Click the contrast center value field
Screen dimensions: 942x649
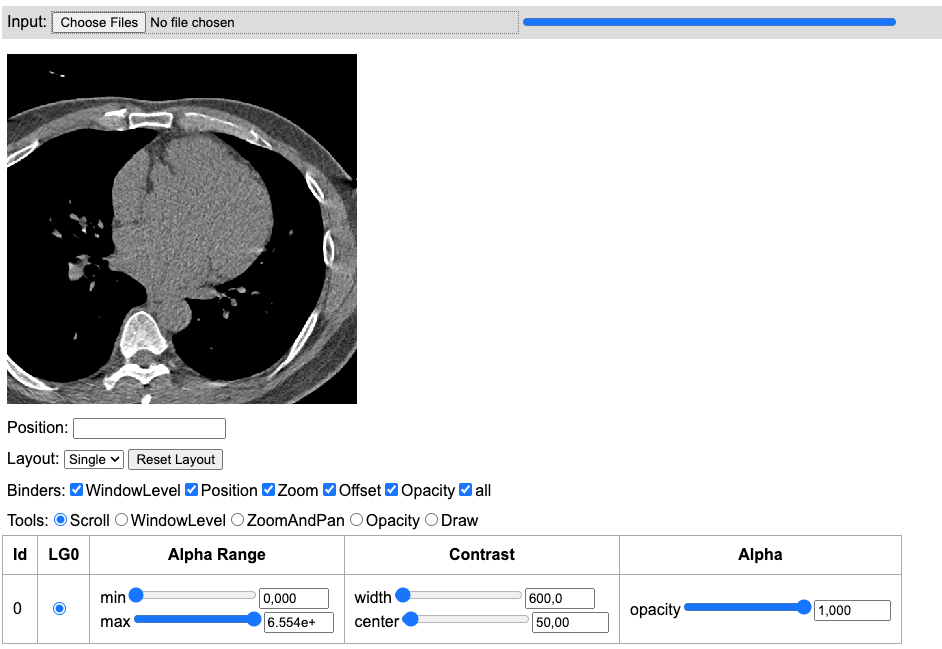[569, 622]
